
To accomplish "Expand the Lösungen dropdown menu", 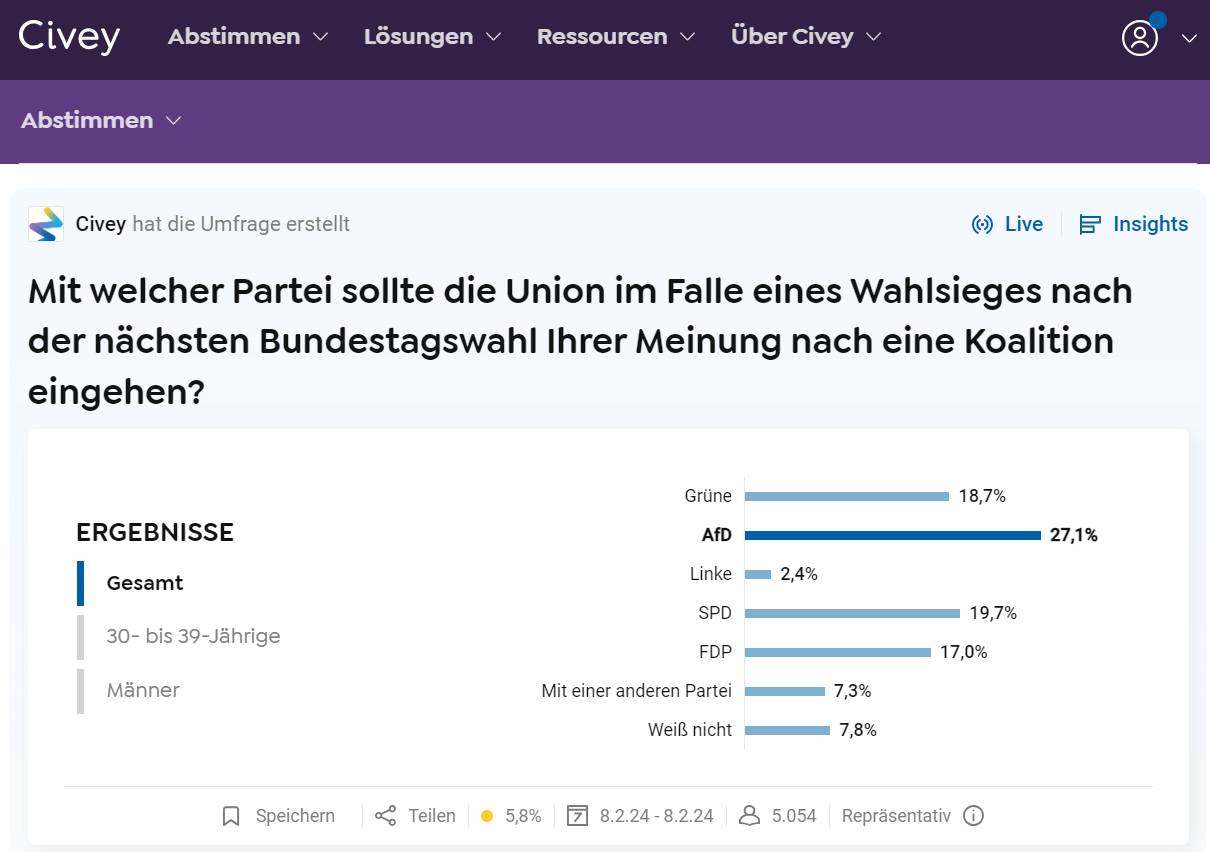I will tap(432, 36).
